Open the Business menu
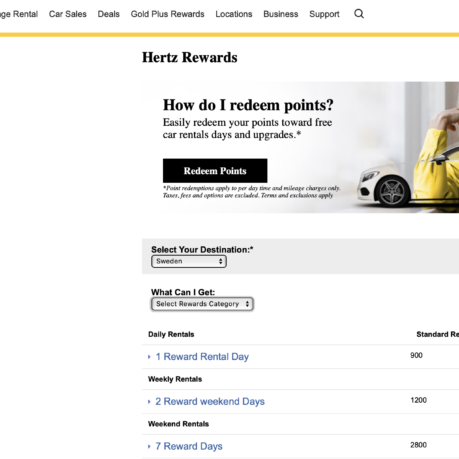This screenshot has height=459, width=459. coord(281,14)
